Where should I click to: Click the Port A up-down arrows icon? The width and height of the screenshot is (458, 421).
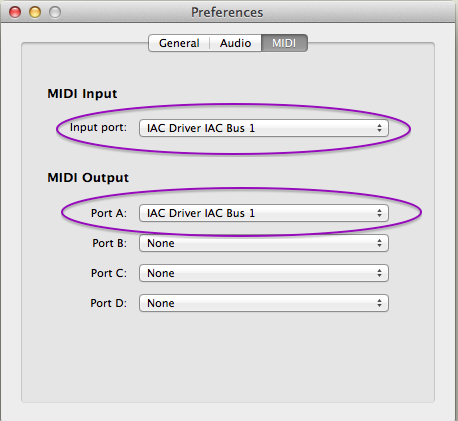[x=379, y=213]
